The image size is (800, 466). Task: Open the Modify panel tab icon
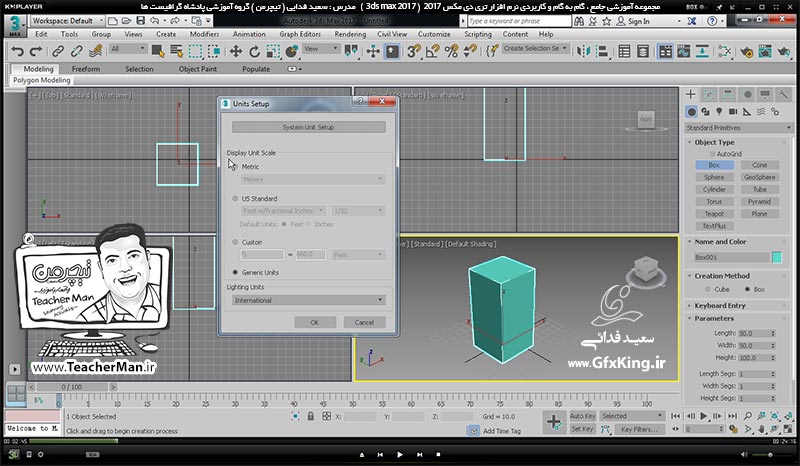[709, 94]
